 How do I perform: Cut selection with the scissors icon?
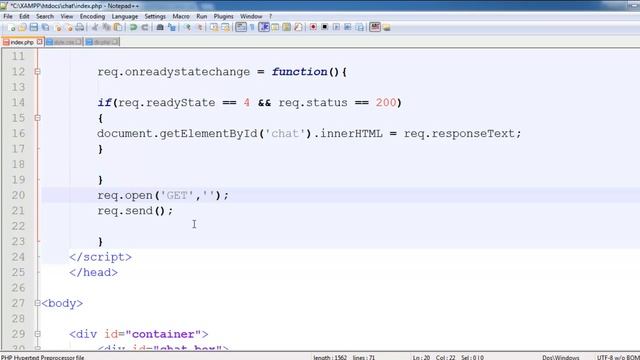(x=95, y=27)
